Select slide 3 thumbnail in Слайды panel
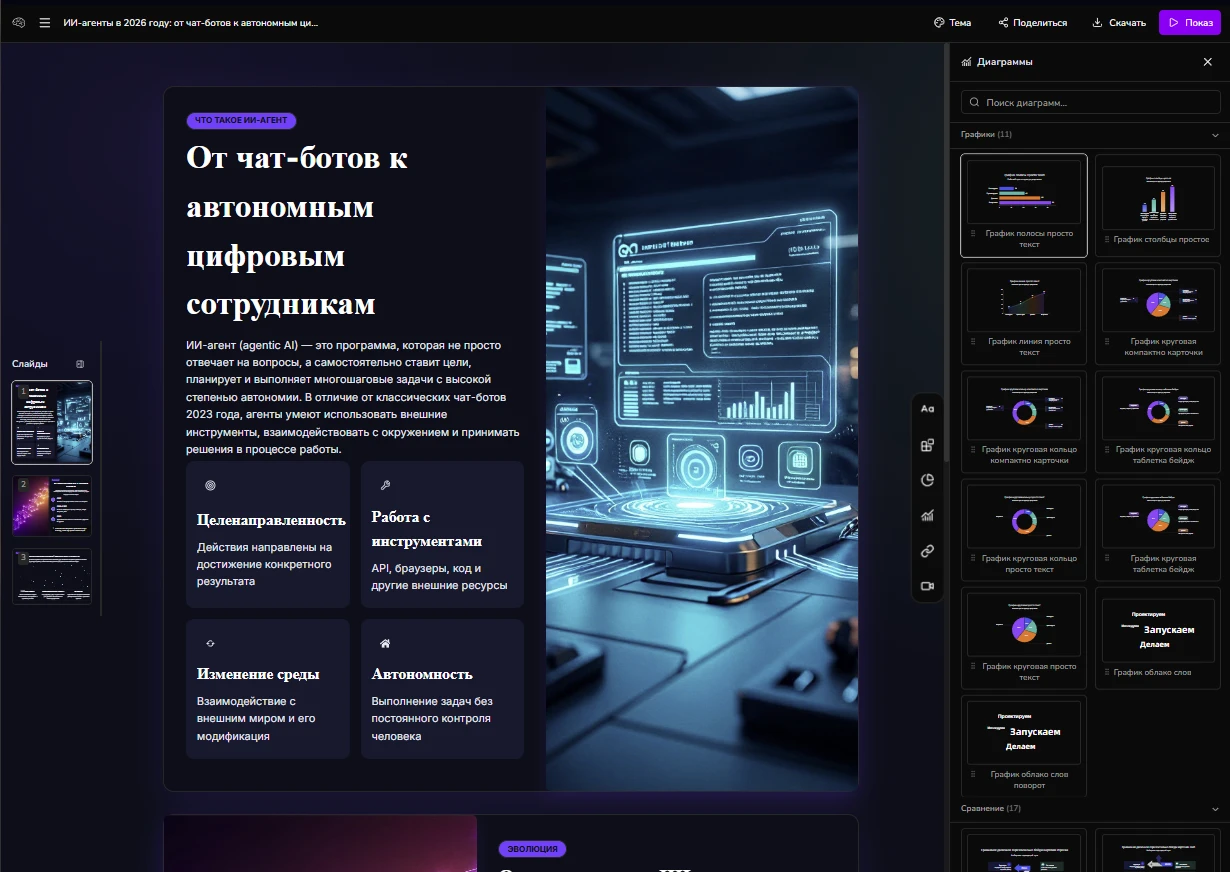The height and width of the screenshot is (872, 1230). [52, 576]
